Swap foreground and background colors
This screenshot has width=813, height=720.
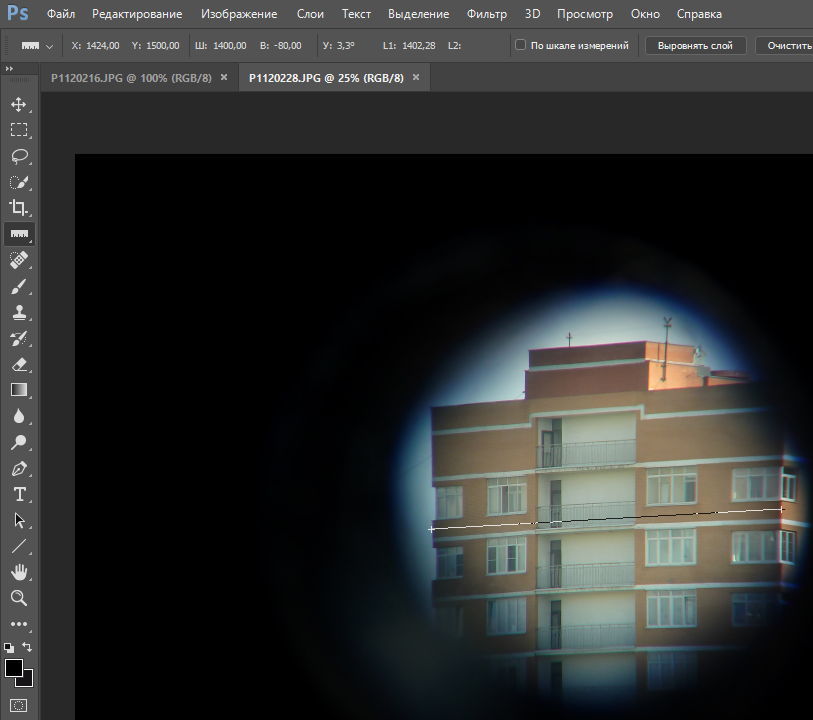click(27, 647)
